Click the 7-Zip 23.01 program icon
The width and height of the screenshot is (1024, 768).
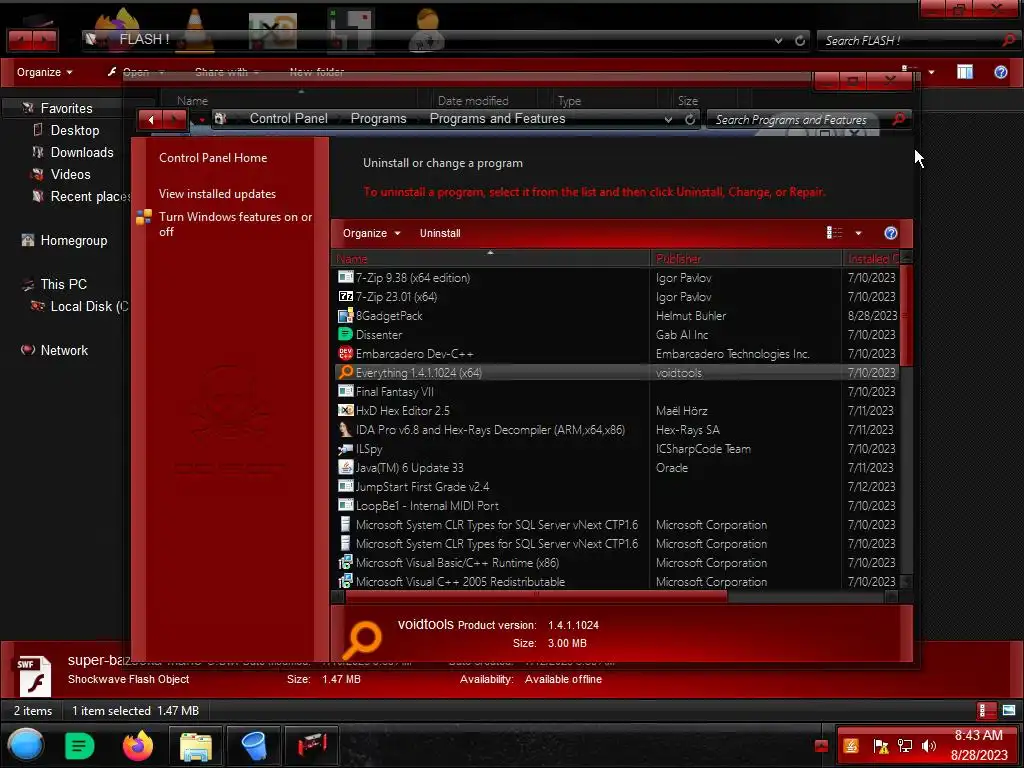[345, 296]
